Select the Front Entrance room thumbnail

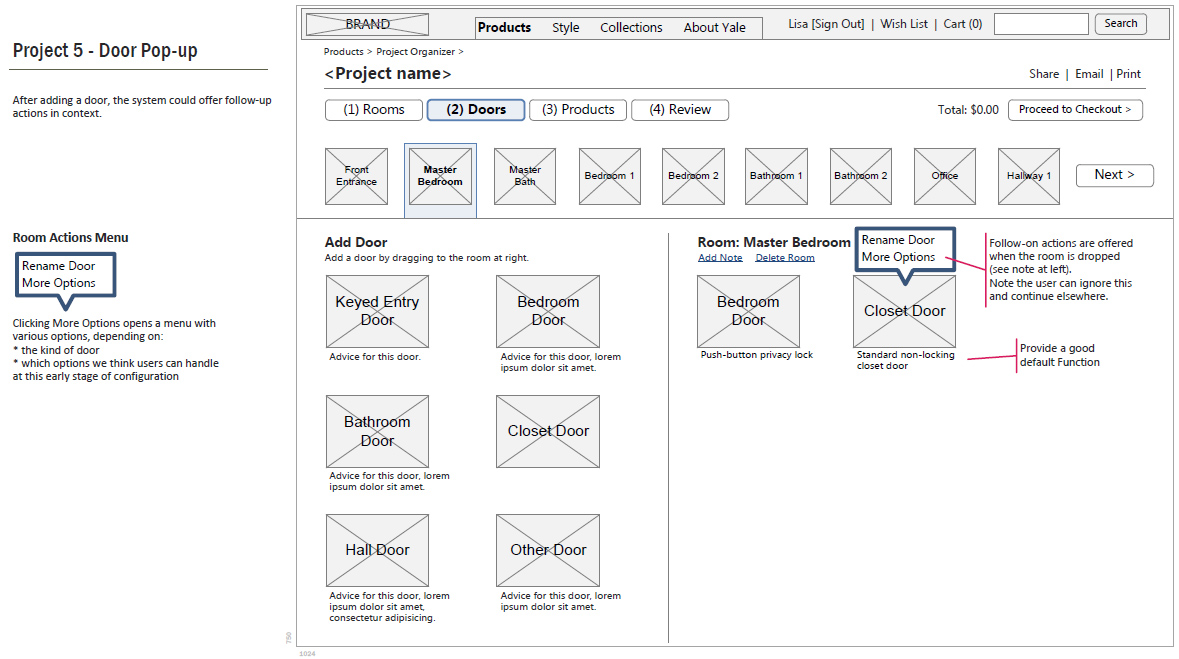(x=356, y=176)
